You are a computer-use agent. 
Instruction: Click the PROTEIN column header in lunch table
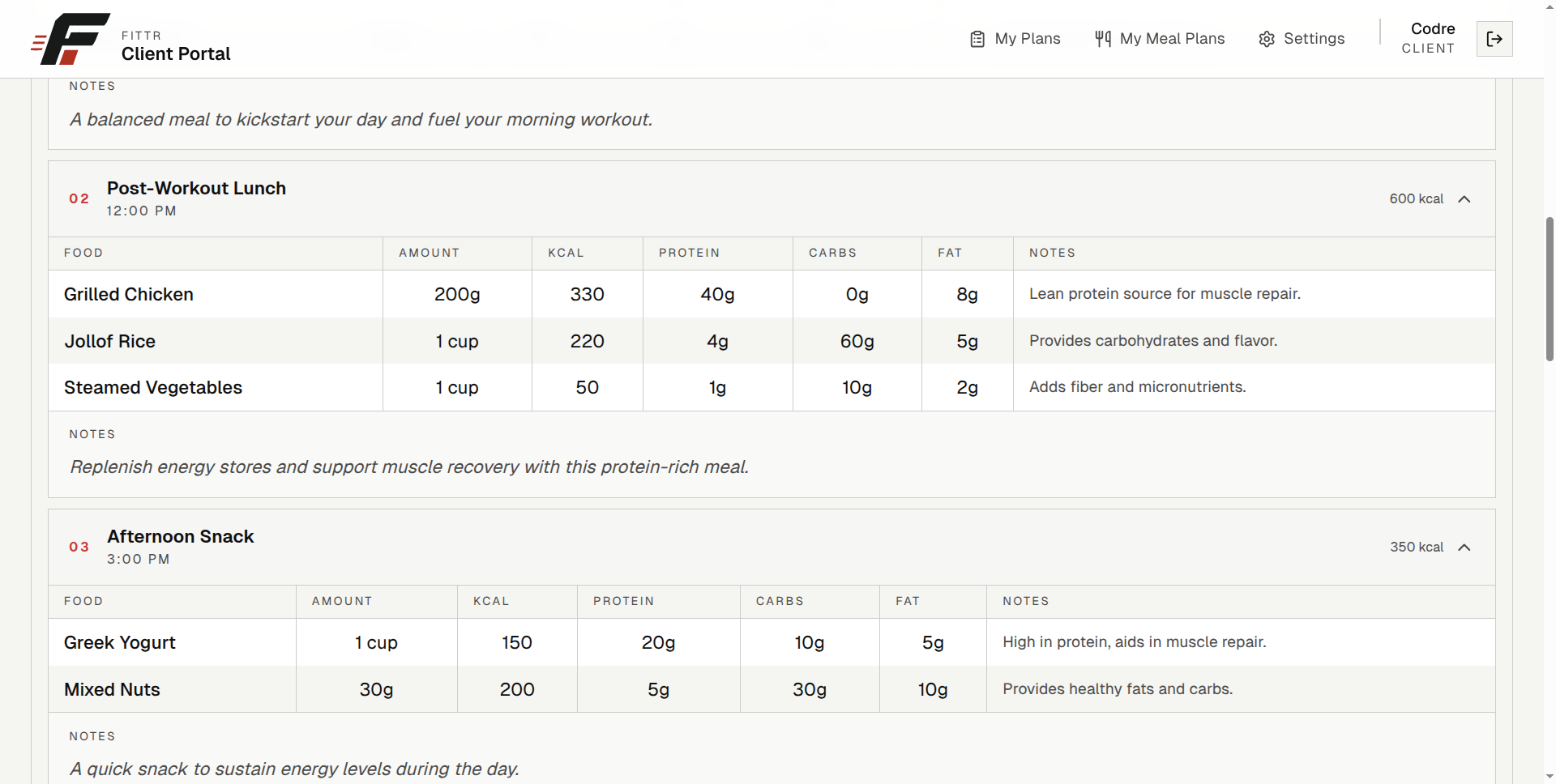point(689,253)
